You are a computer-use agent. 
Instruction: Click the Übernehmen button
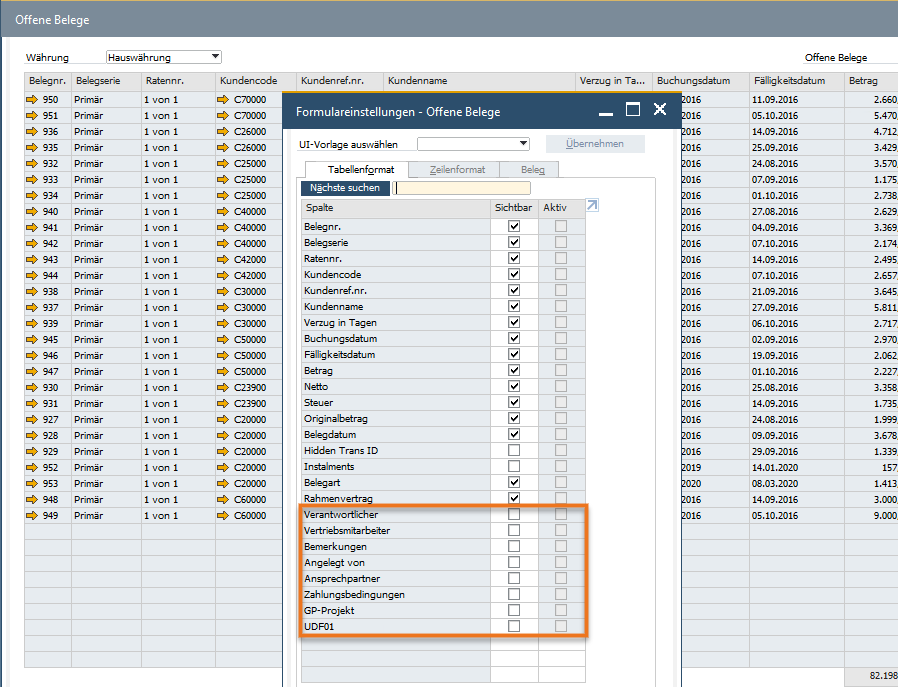pos(595,144)
